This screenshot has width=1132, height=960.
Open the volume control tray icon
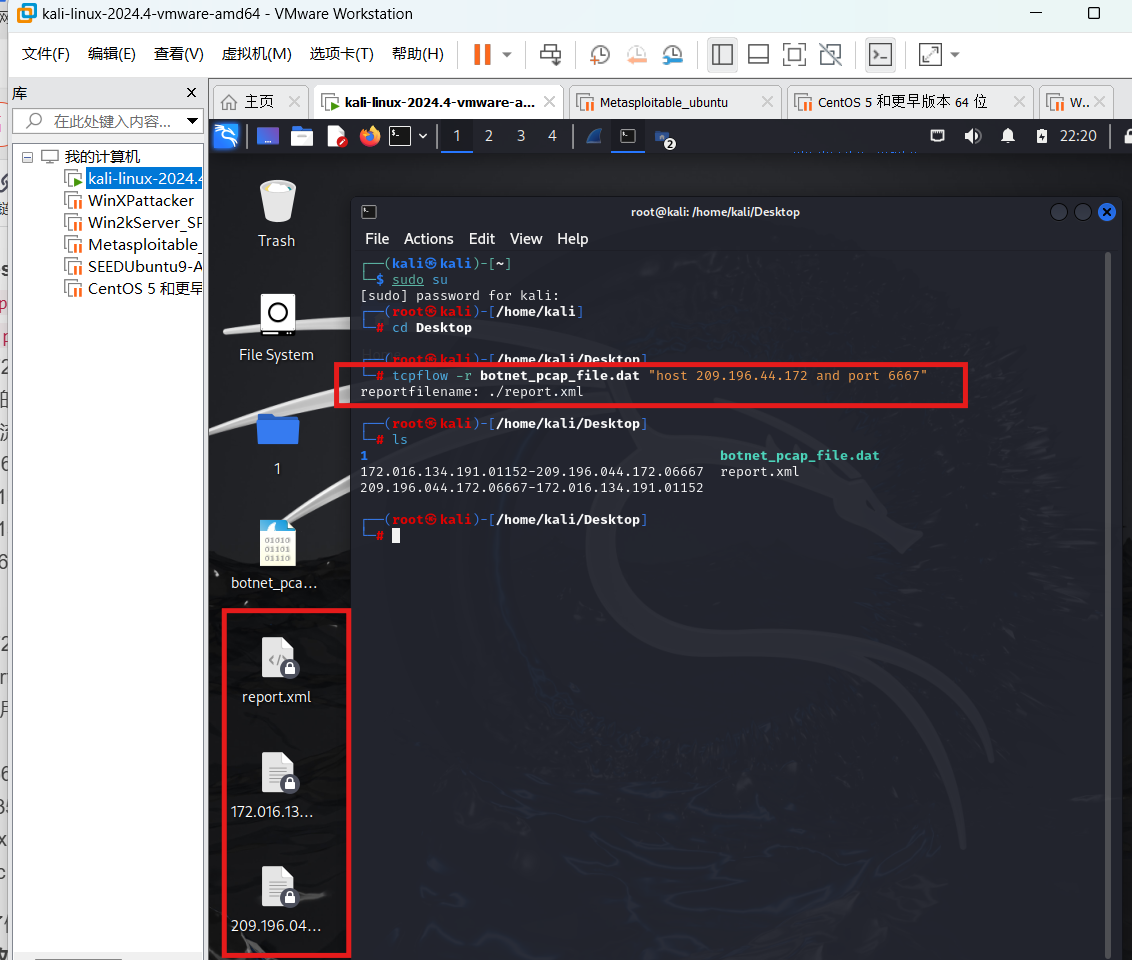[972, 136]
